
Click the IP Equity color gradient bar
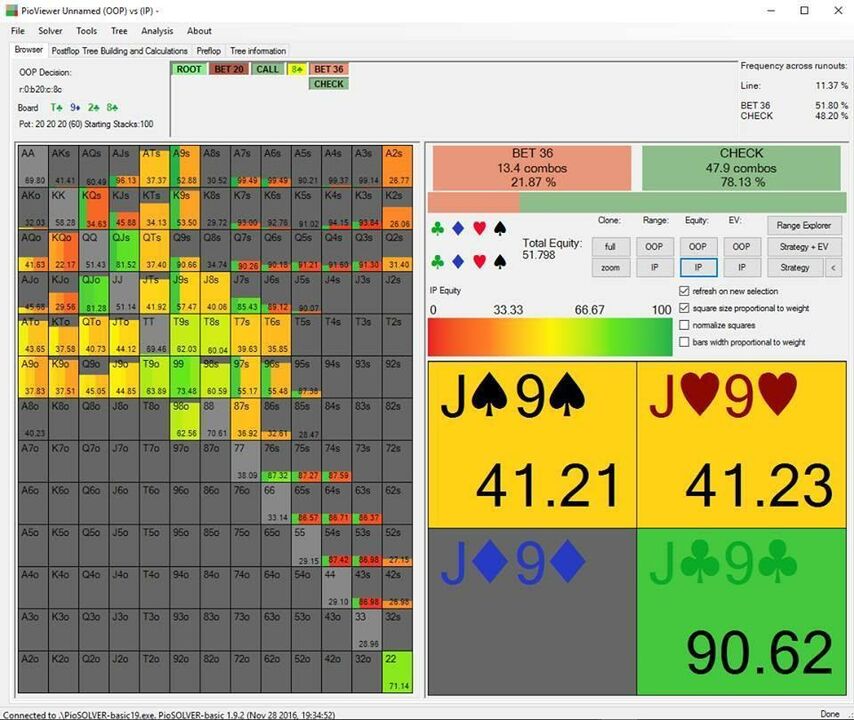click(x=550, y=337)
